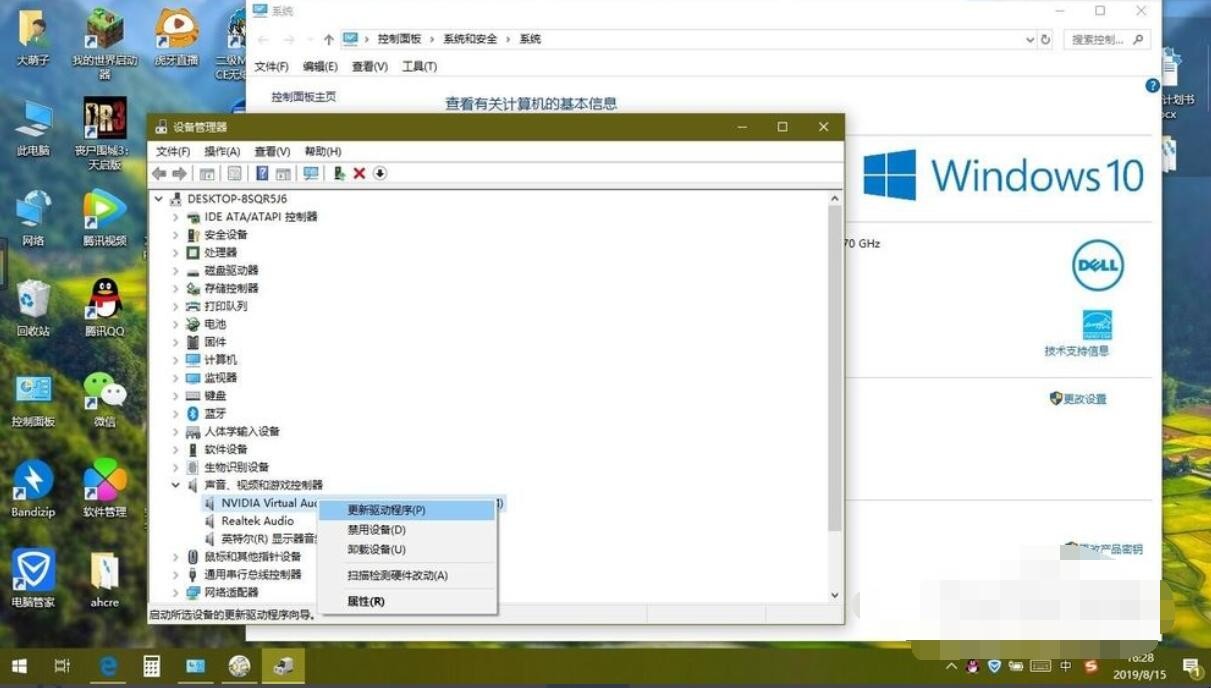Collapse the DESKTOP-8SQR5J6 root node
The height and width of the screenshot is (688, 1211).
pyautogui.click(x=159, y=199)
